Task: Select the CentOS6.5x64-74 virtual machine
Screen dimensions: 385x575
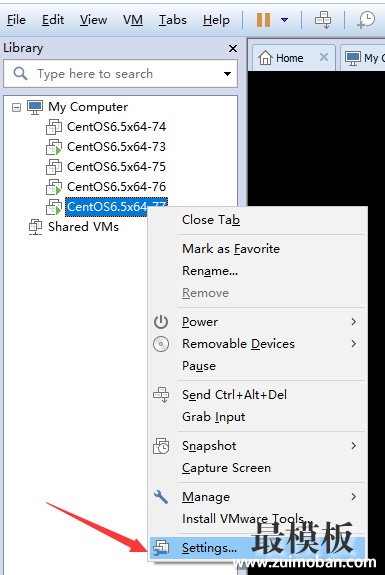Action: pos(116,127)
